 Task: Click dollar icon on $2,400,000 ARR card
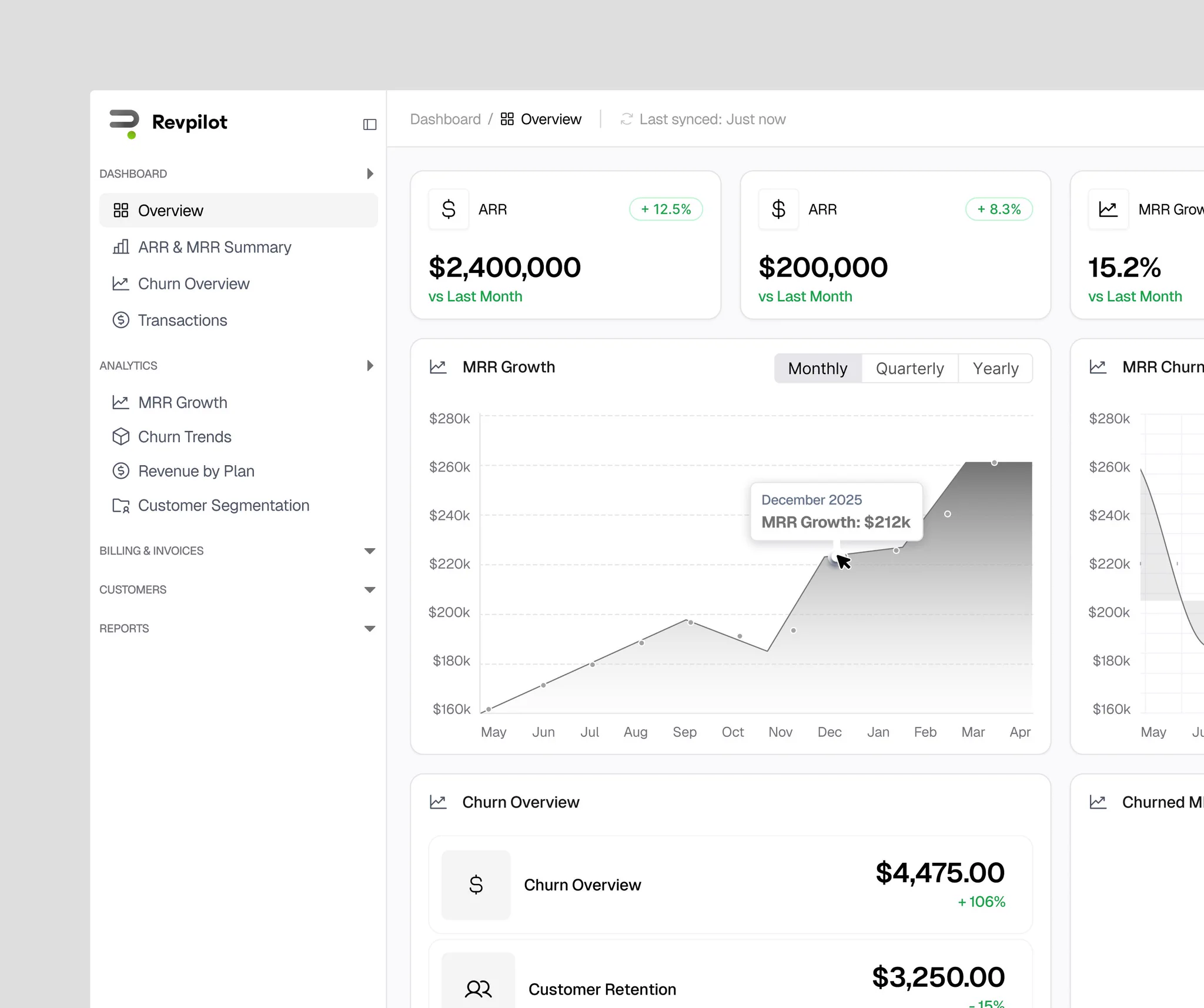[x=449, y=209]
